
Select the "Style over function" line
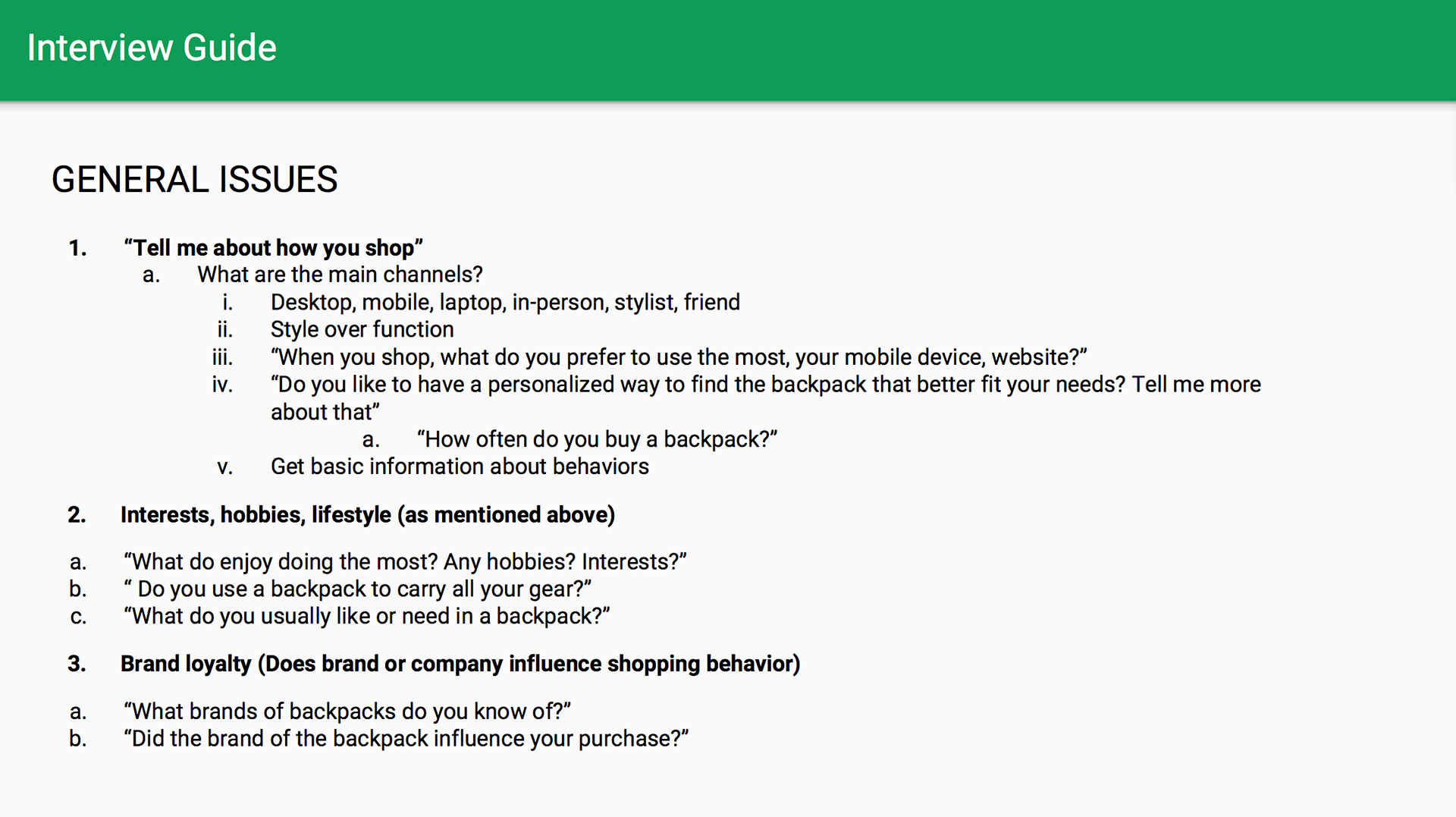pyautogui.click(x=362, y=330)
